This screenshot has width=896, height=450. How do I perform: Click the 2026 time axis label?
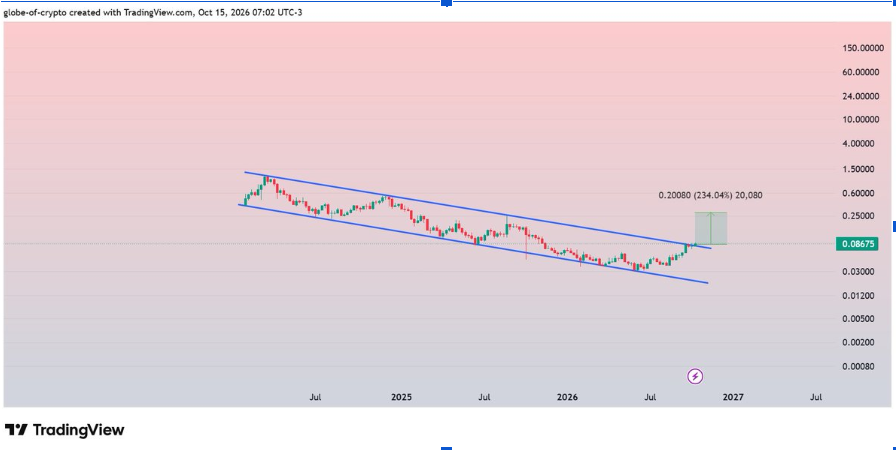567,397
